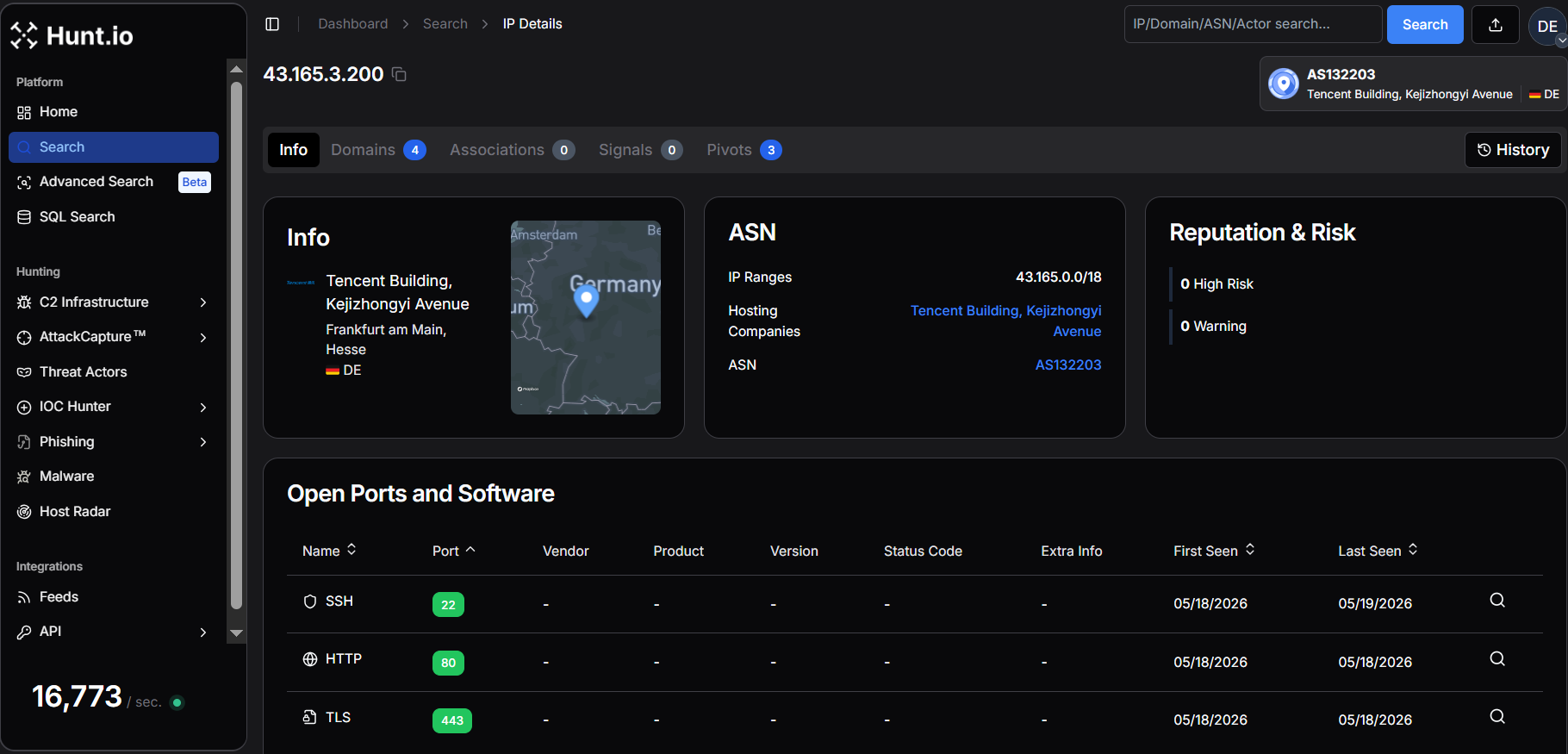Open Tencent Building hosting company link
Screen dimensions: 1568x754
(x=1005, y=321)
